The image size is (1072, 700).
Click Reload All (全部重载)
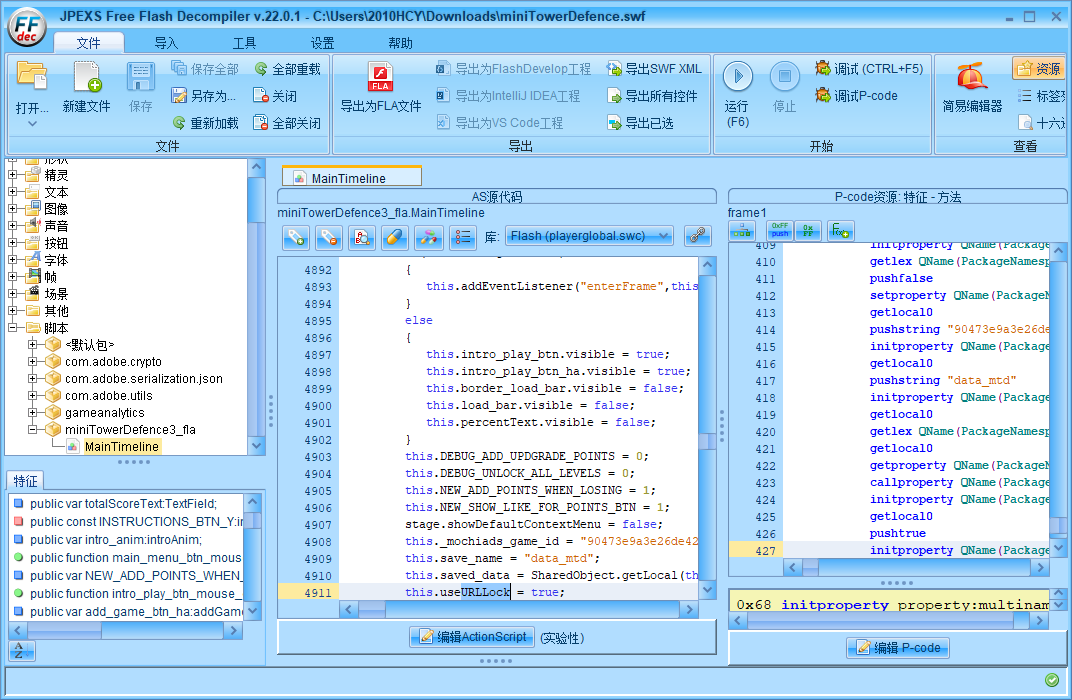pos(288,69)
